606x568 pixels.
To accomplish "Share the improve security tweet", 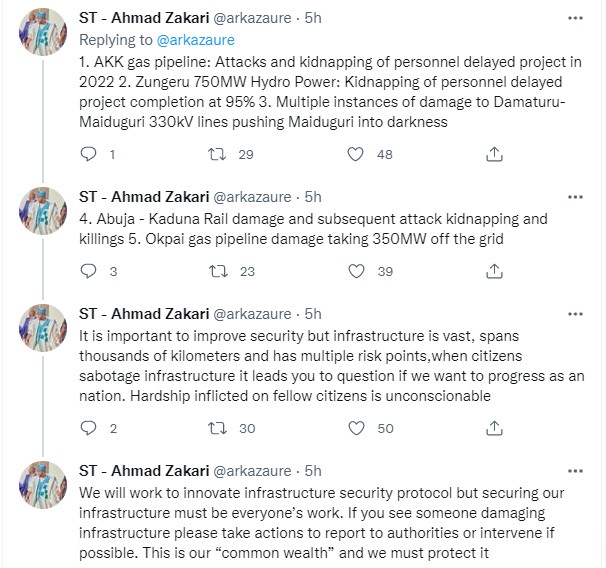I will (492, 428).
